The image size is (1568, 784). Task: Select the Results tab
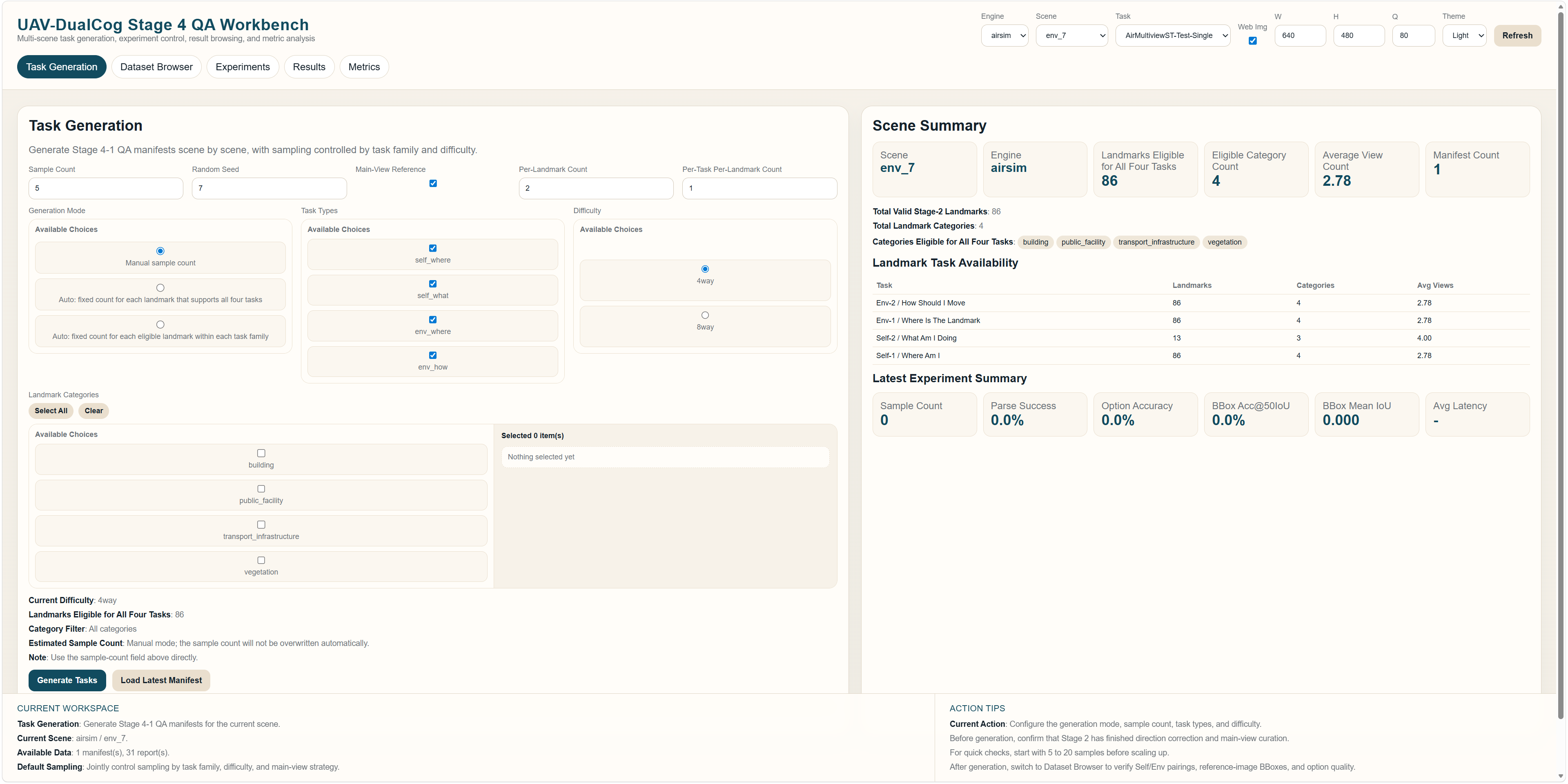[x=309, y=66]
